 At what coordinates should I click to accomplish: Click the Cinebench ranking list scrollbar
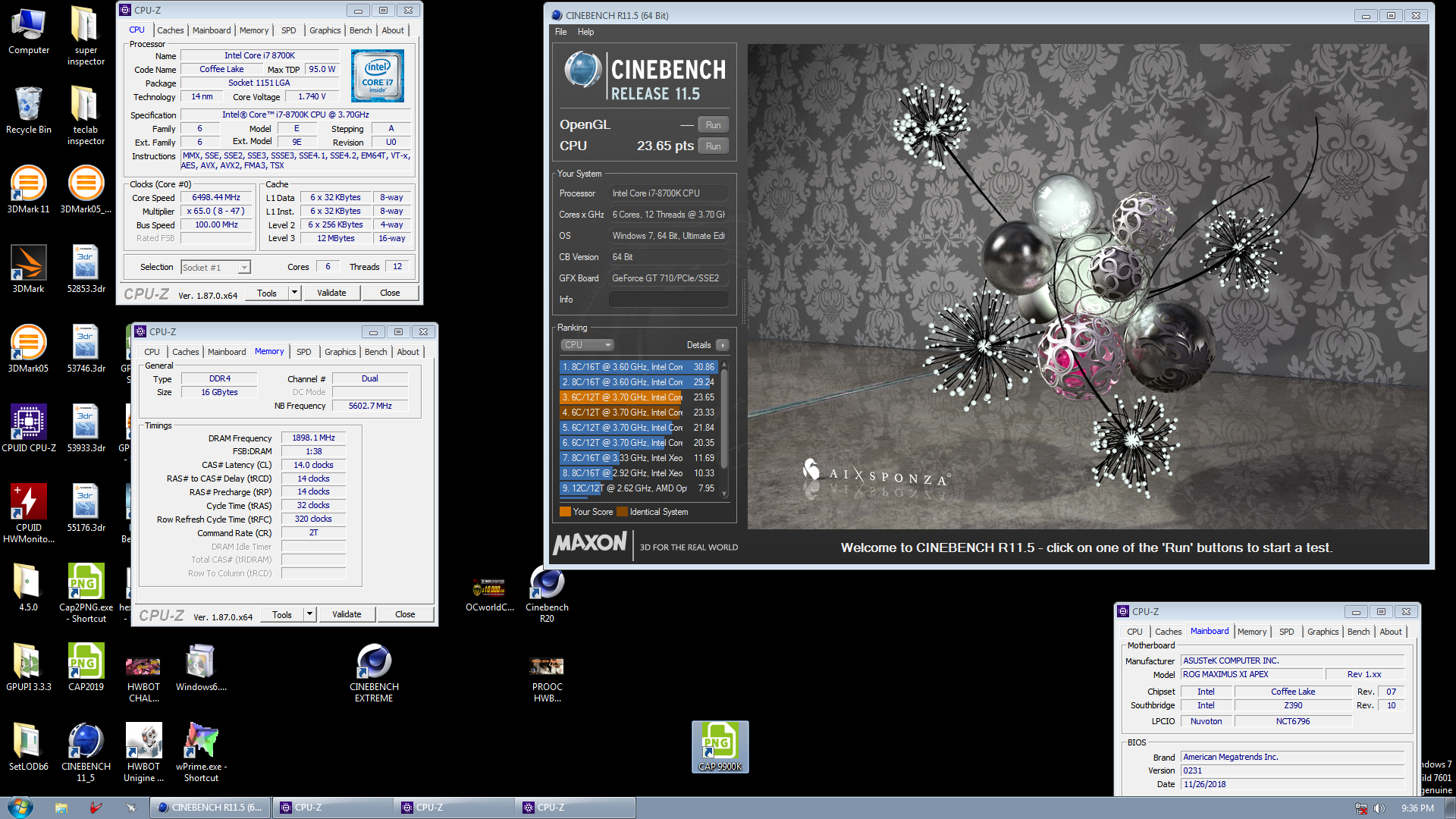[724, 428]
